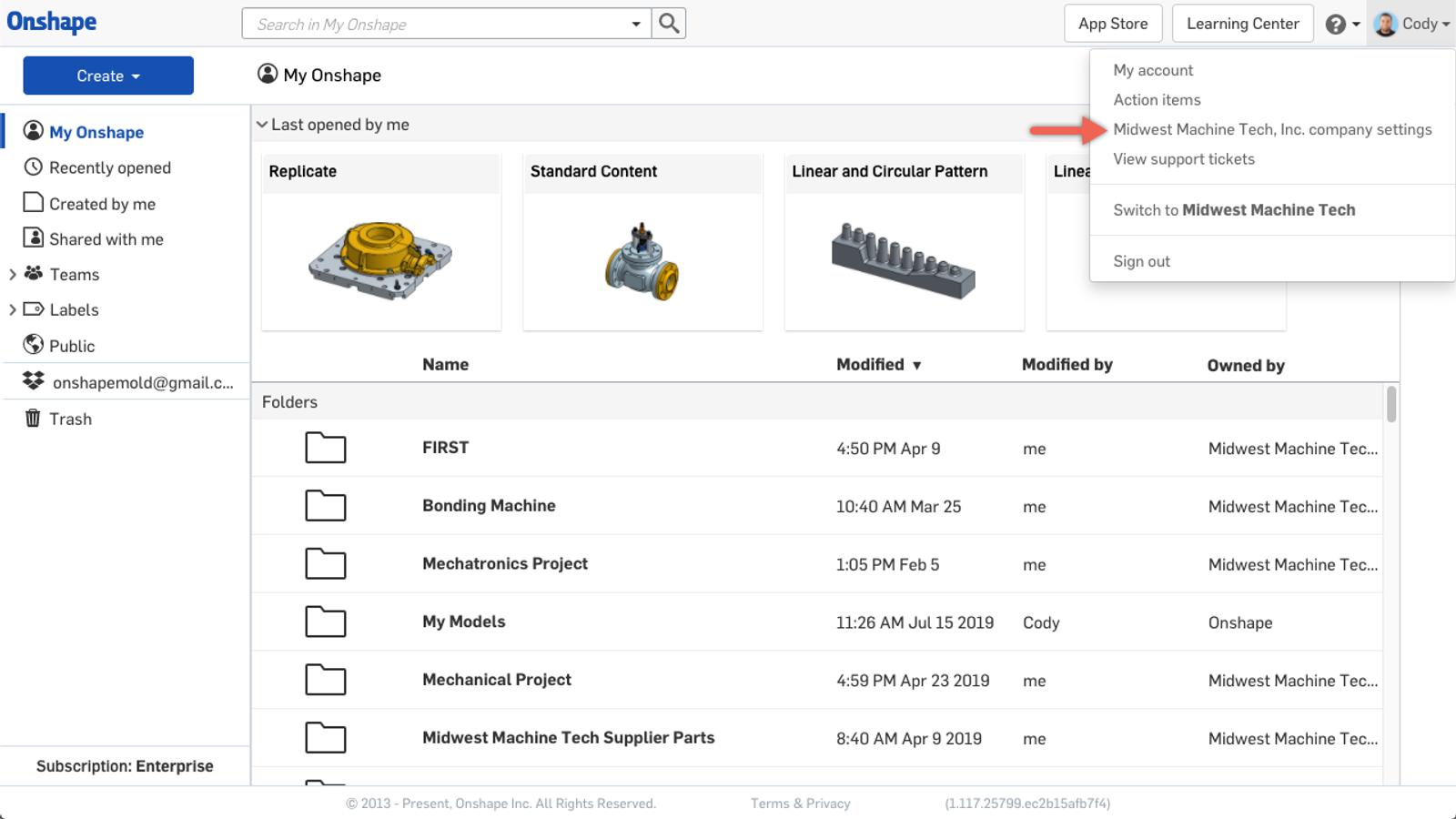Image resolution: width=1456 pixels, height=819 pixels.
Task: Click the search magnifier icon
Action: coord(669,24)
